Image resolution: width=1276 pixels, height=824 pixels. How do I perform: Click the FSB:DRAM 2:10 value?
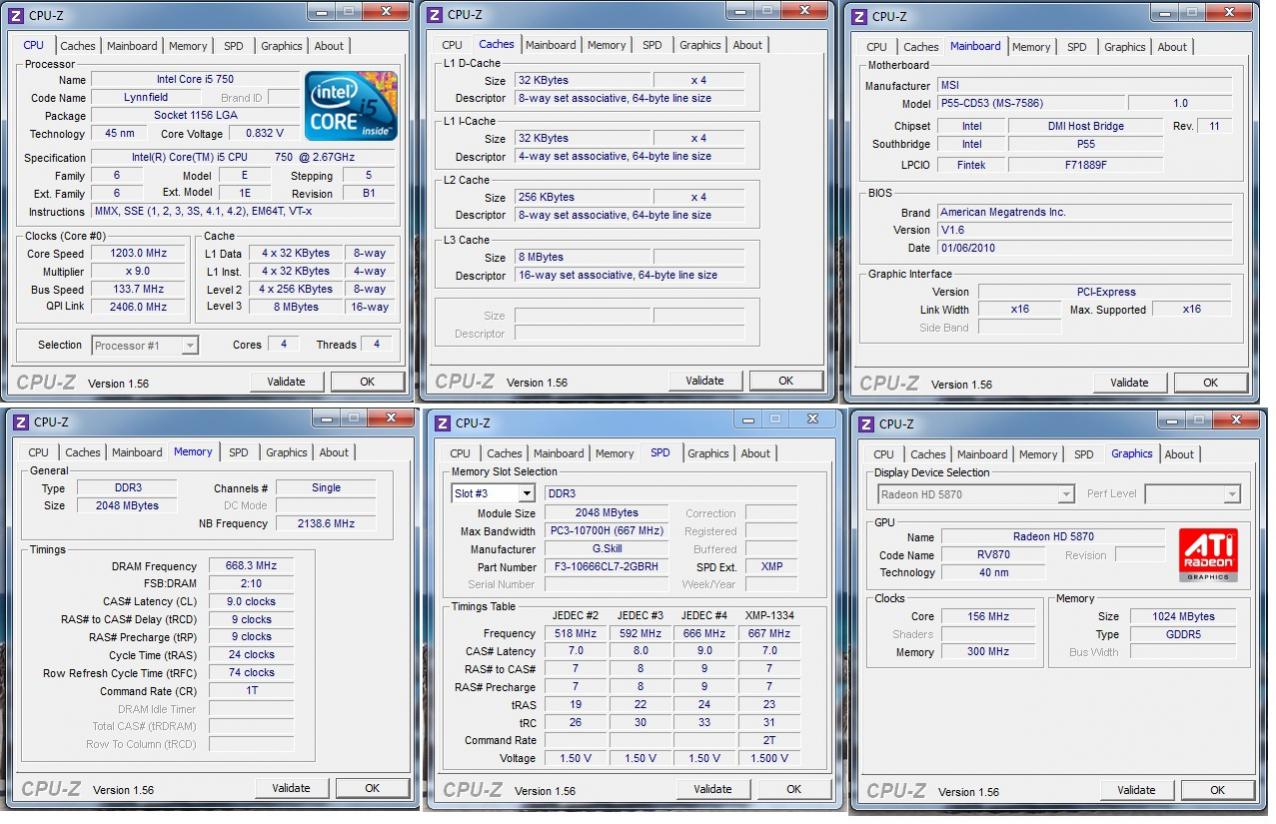[251, 584]
